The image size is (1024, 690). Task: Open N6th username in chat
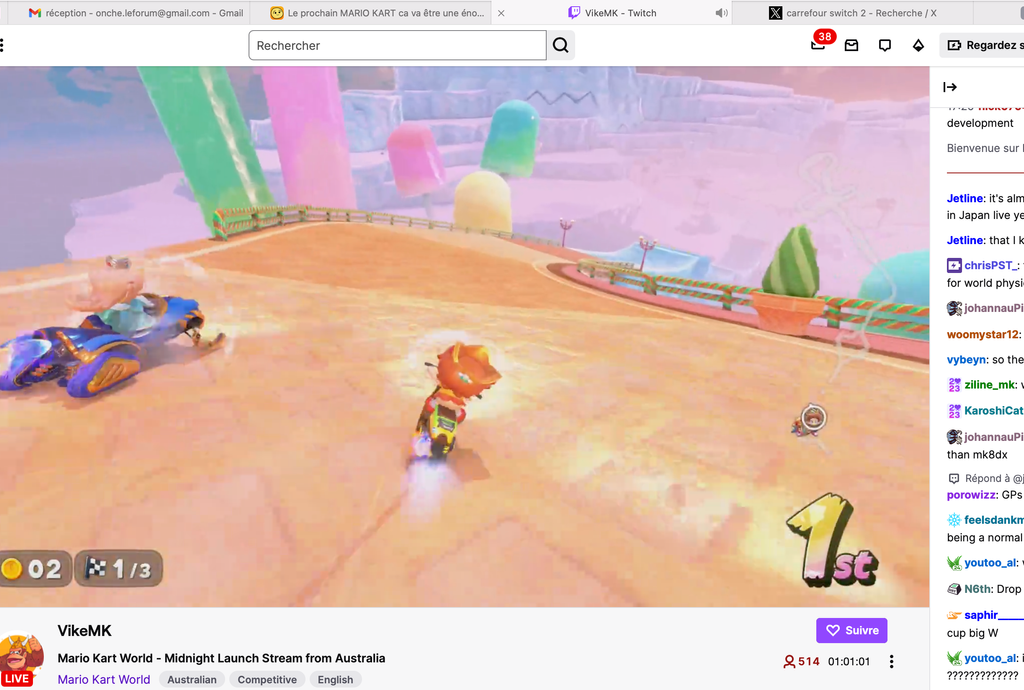(978, 589)
